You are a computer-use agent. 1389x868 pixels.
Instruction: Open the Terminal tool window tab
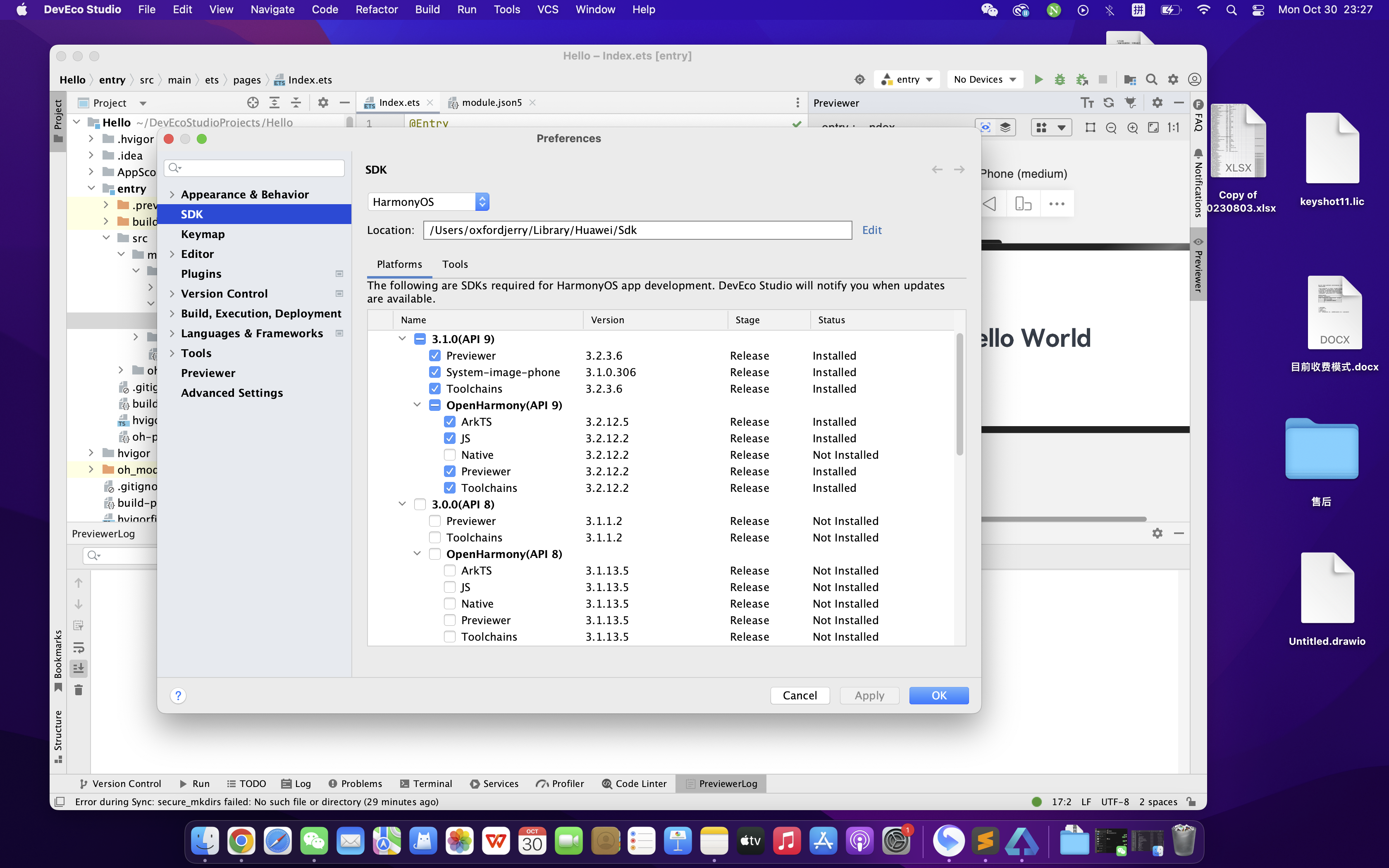[426, 784]
